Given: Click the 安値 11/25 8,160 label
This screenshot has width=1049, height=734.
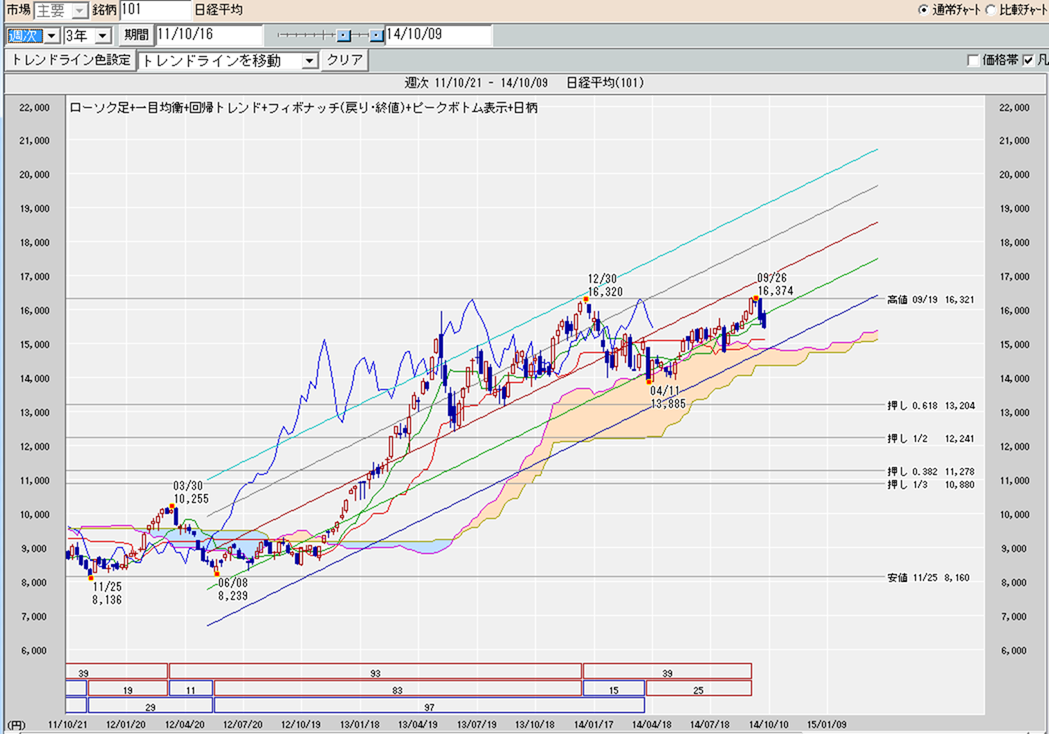Looking at the screenshot, I should click(928, 577).
